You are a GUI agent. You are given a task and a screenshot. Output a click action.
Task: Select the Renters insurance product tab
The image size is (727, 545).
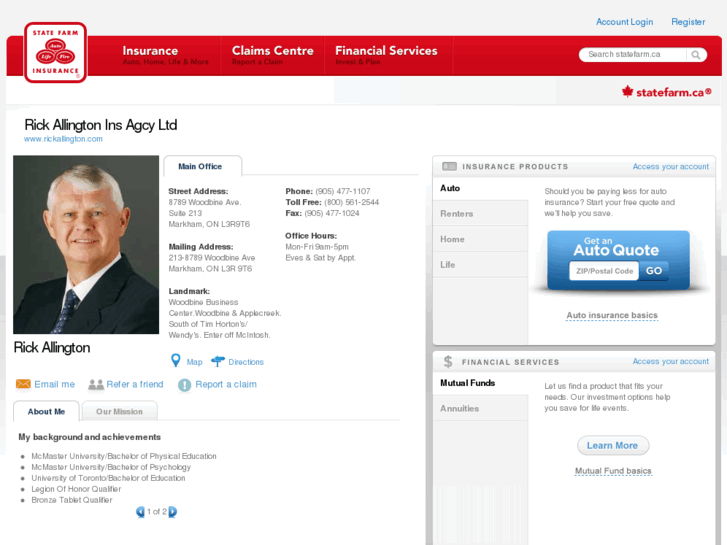click(x=480, y=213)
